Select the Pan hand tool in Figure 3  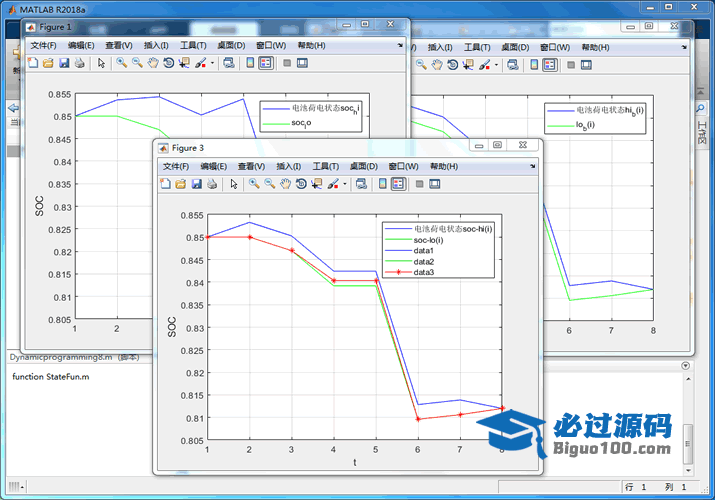pos(285,184)
